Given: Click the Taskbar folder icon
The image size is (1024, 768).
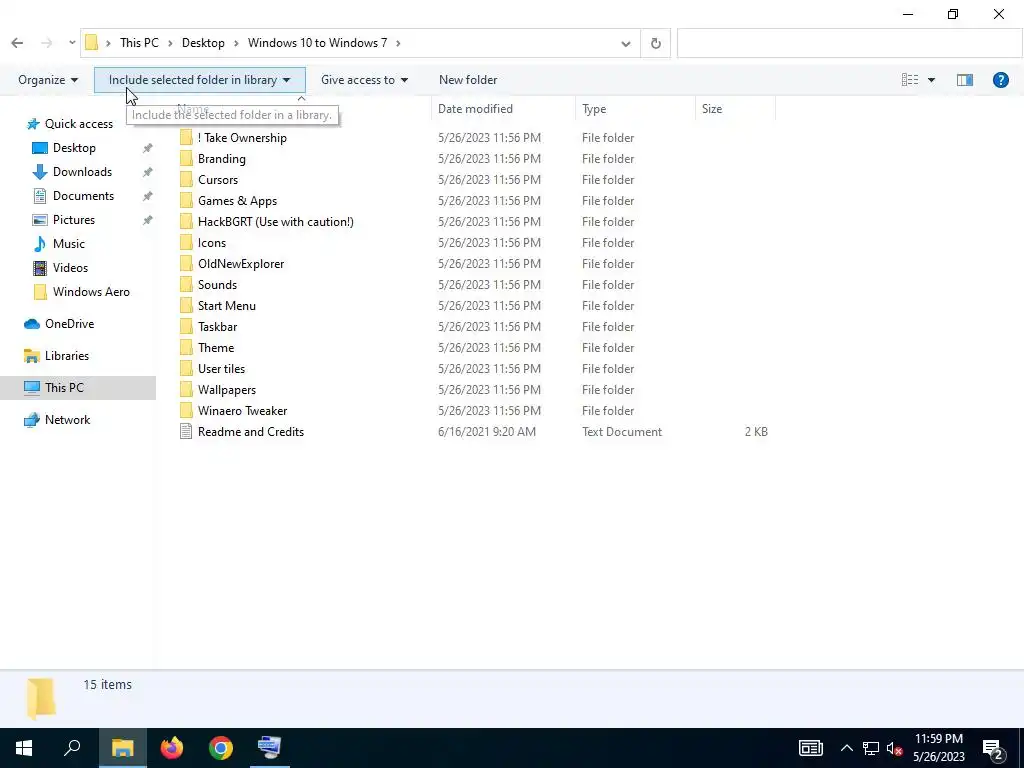Looking at the screenshot, I should [x=186, y=327].
